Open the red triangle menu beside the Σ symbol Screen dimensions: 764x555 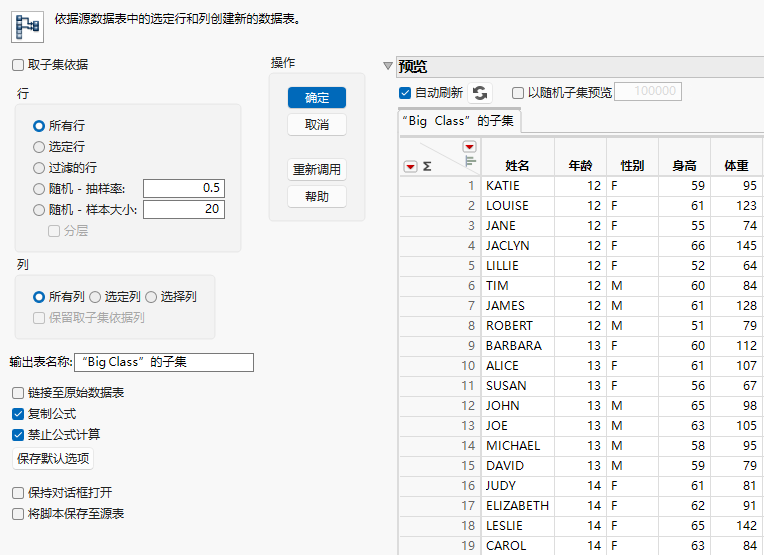point(410,167)
